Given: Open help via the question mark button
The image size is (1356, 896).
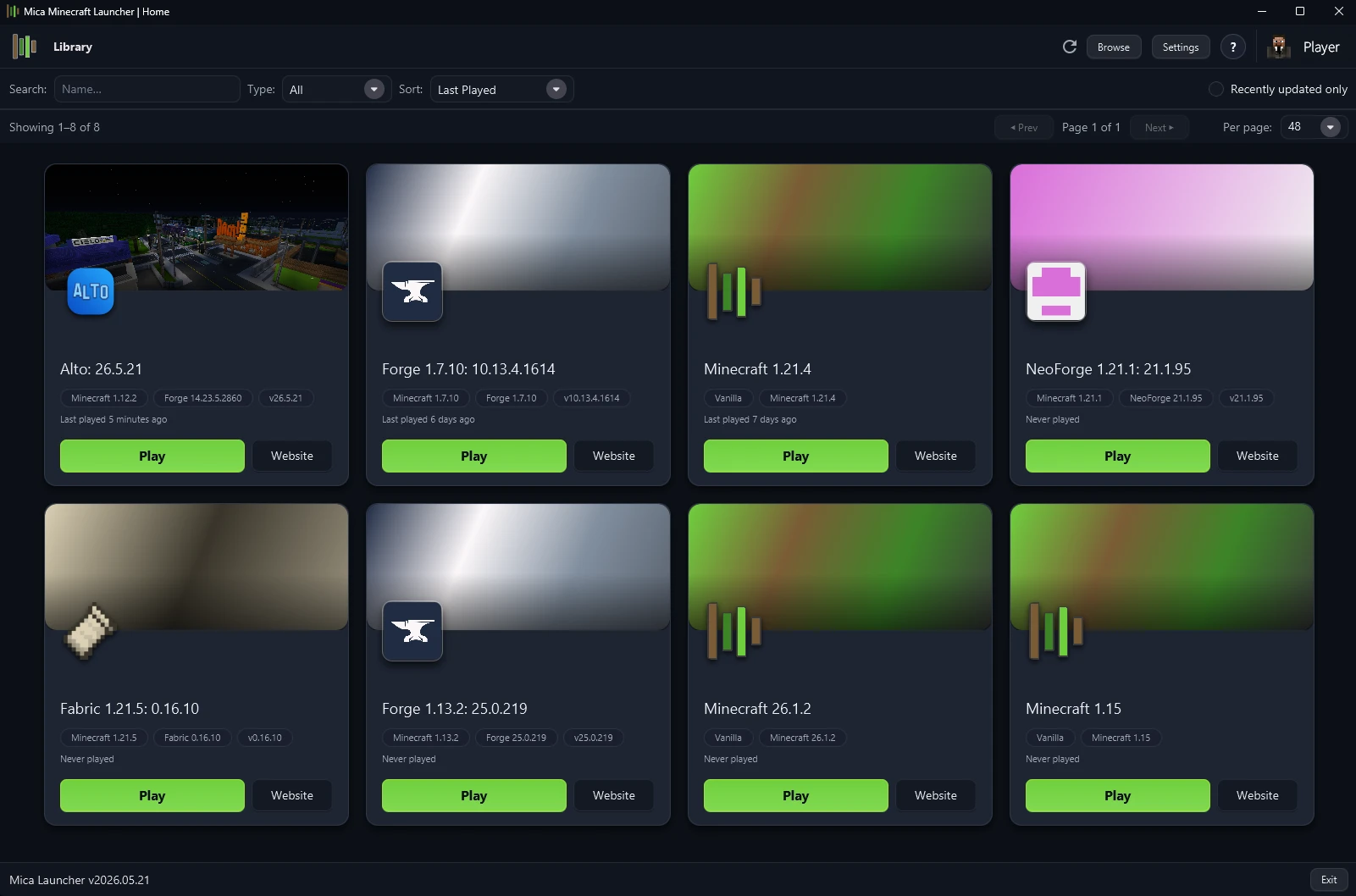Looking at the screenshot, I should [1233, 47].
